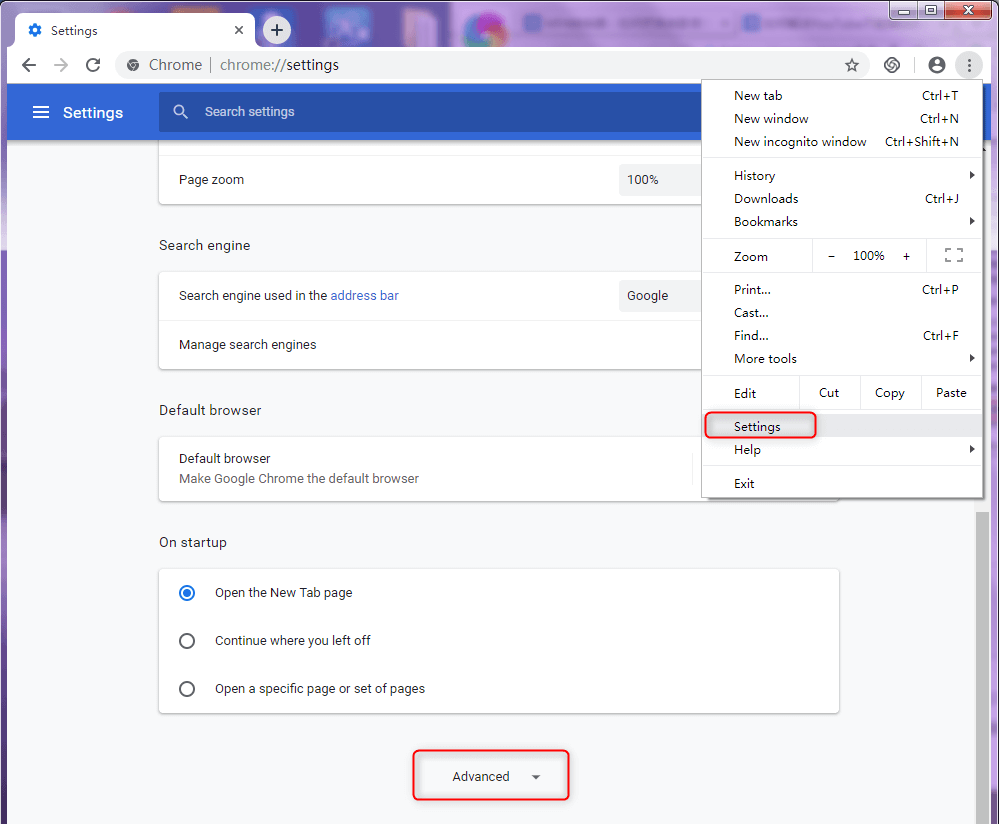Click the Cut button in the Edit row

829,393
